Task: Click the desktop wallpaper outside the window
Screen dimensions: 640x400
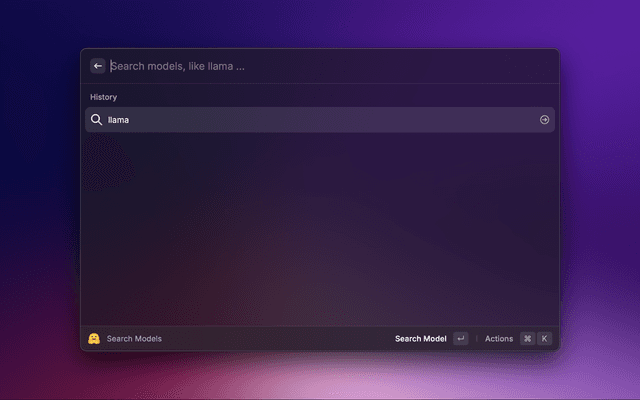Action: (x=600, y=200)
